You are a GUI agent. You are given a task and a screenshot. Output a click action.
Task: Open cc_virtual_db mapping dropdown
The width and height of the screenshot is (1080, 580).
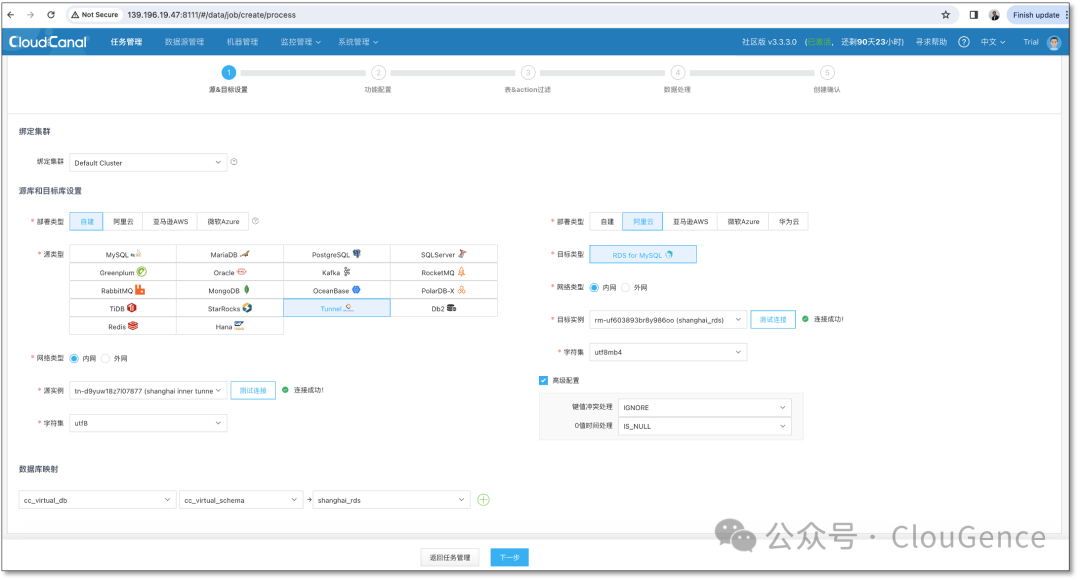pos(97,500)
